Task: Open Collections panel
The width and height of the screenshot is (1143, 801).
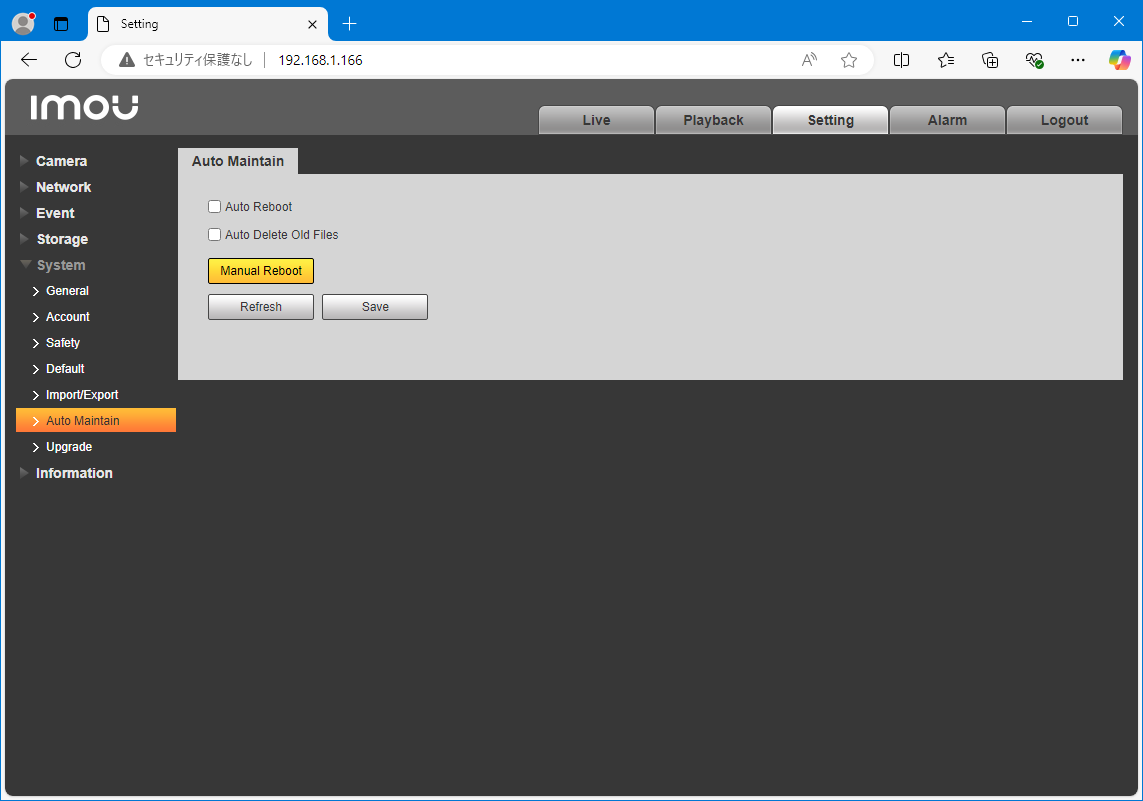Action: click(x=990, y=60)
